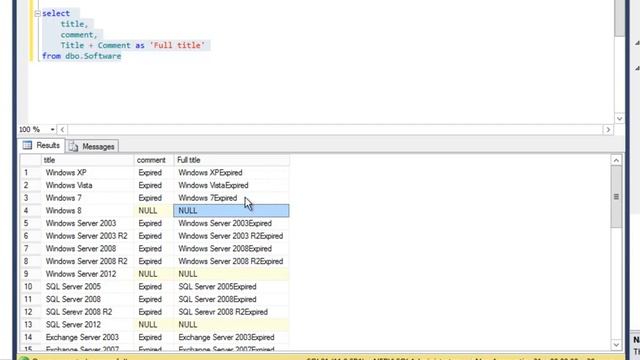Switch to the Messages tab

pos(92,147)
